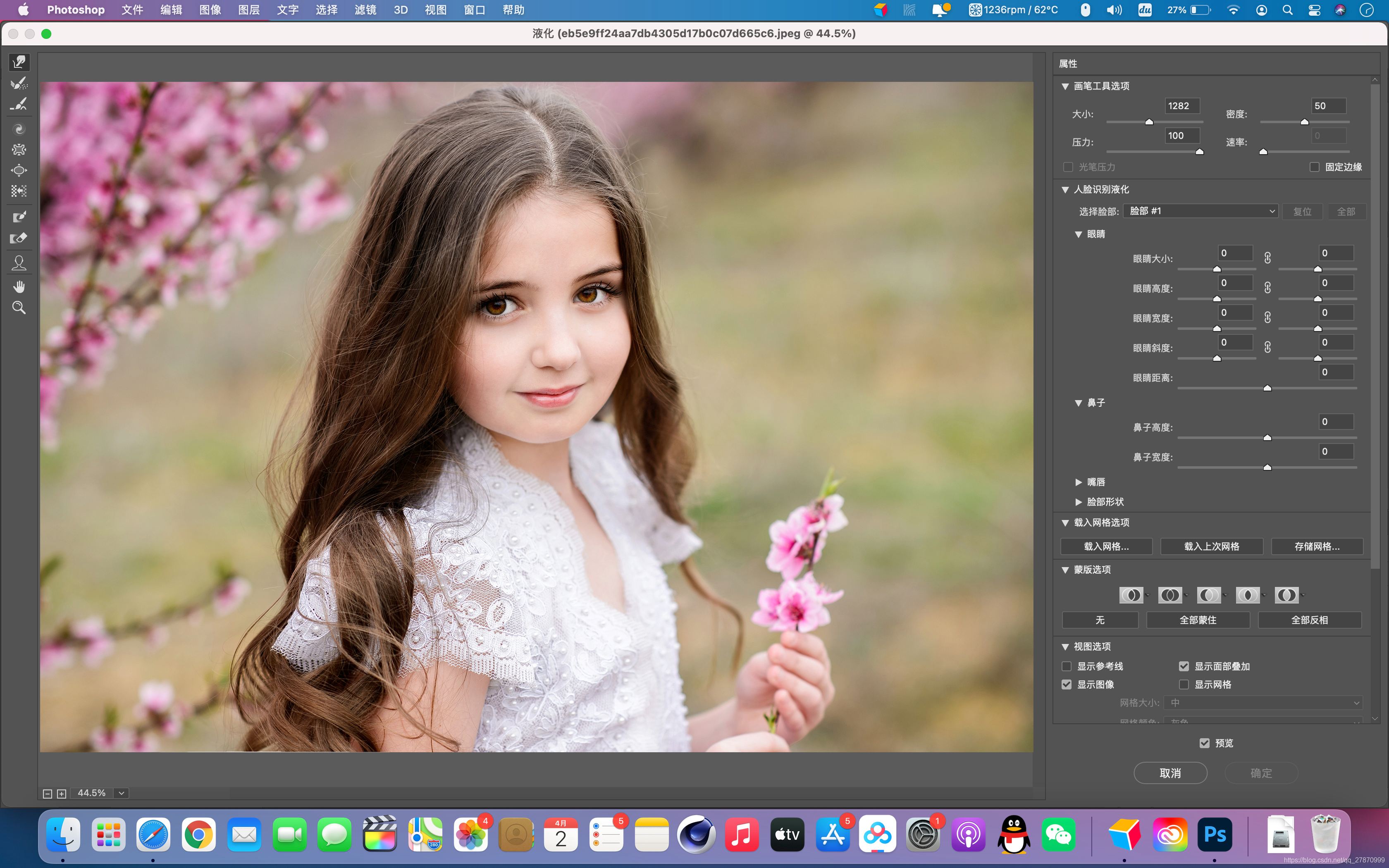Select the Face tool
This screenshot has width=1389, height=868.
coord(19,263)
